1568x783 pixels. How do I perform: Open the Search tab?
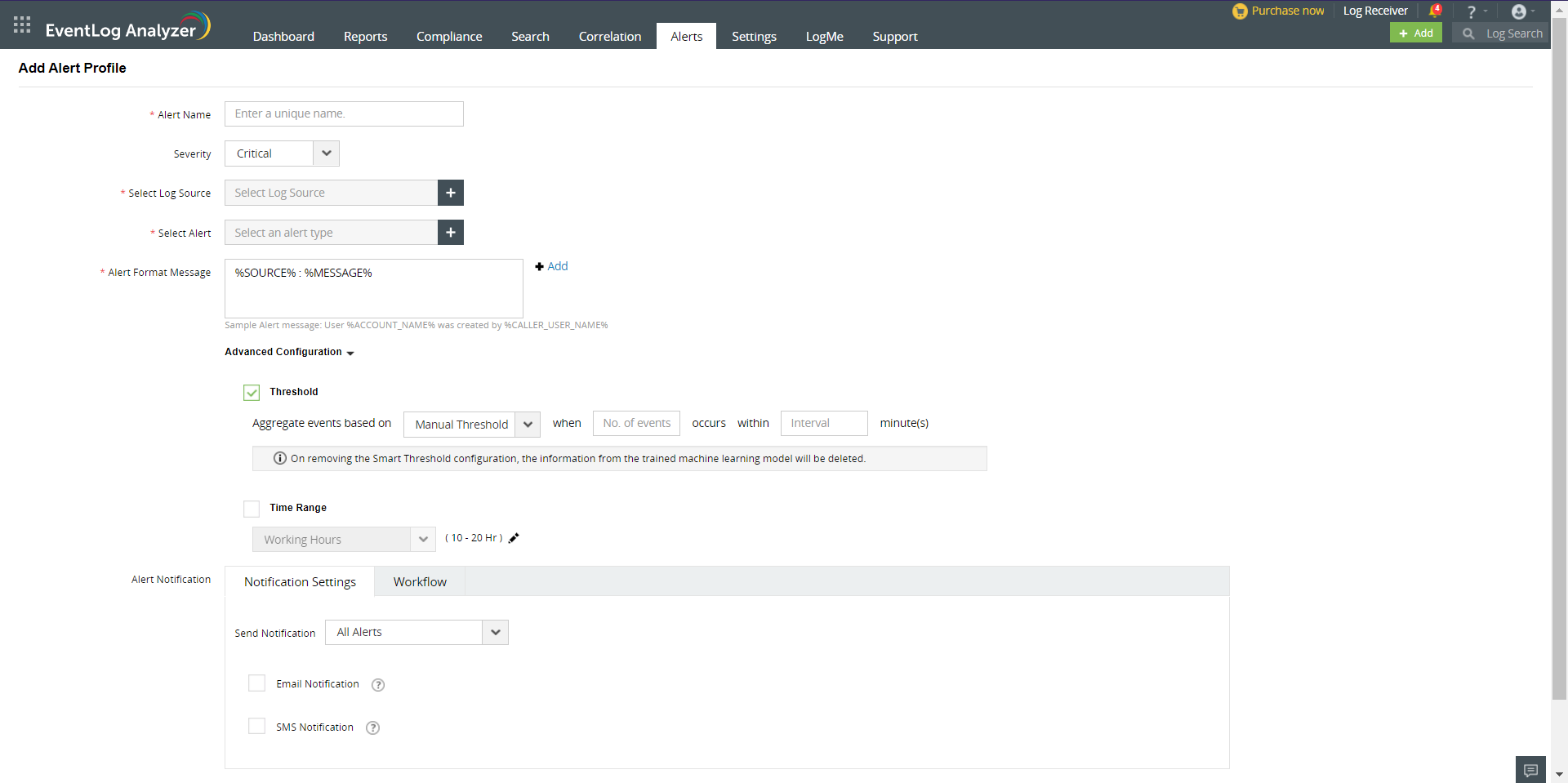[530, 37]
